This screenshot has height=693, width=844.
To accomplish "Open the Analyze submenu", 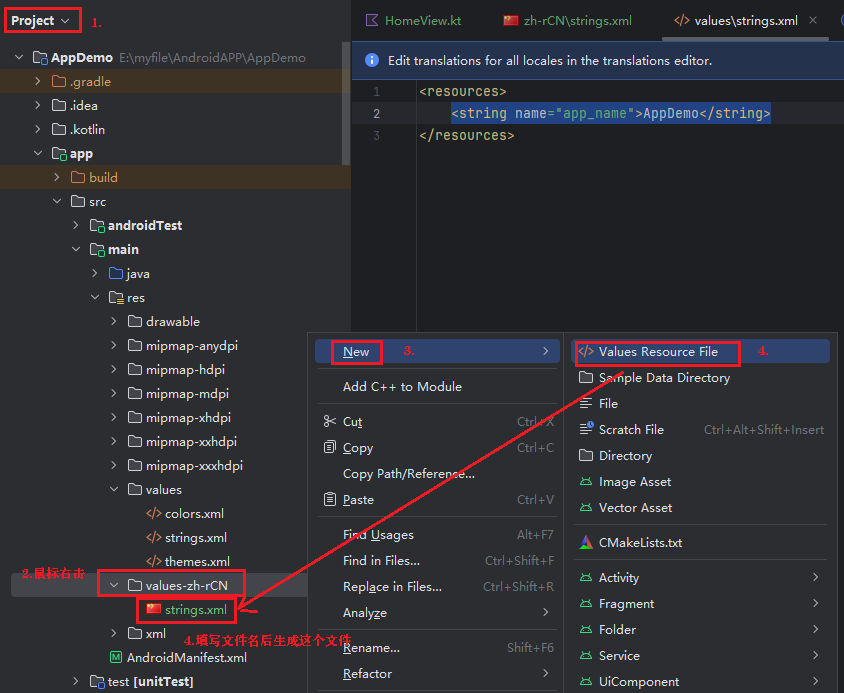I will pyautogui.click(x=438, y=613).
